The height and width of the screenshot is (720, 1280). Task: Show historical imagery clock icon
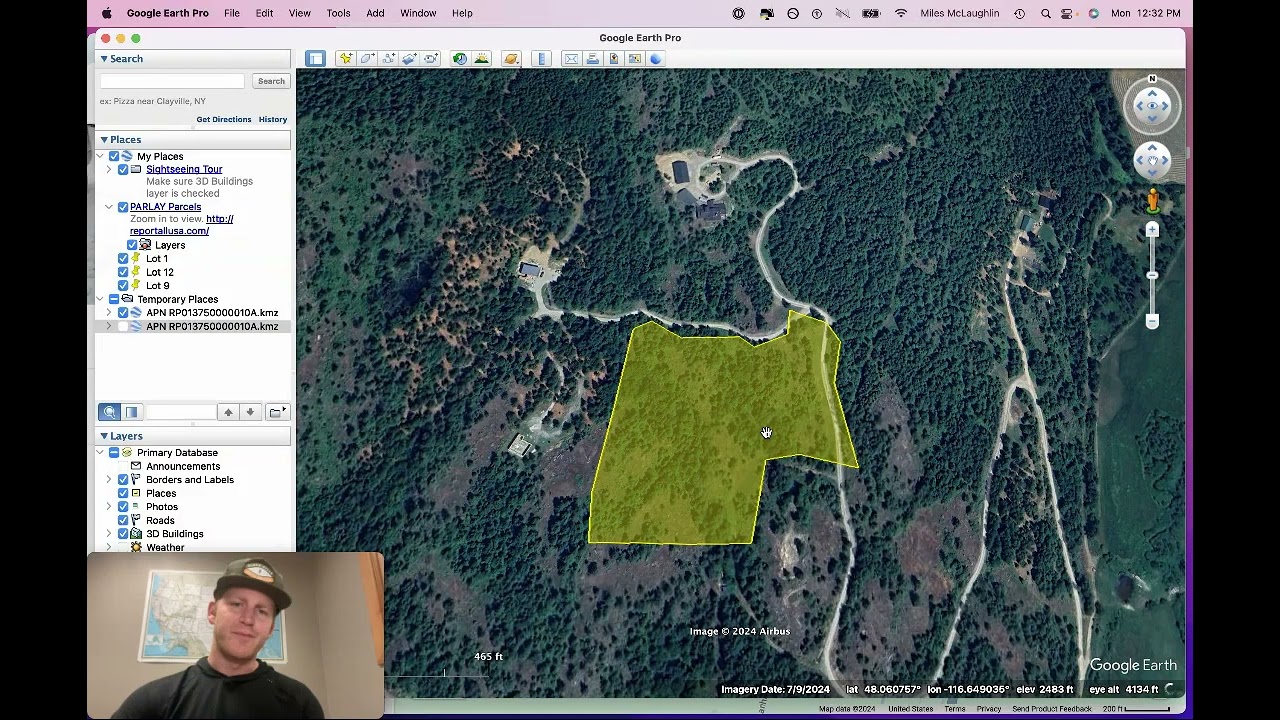(x=459, y=59)
